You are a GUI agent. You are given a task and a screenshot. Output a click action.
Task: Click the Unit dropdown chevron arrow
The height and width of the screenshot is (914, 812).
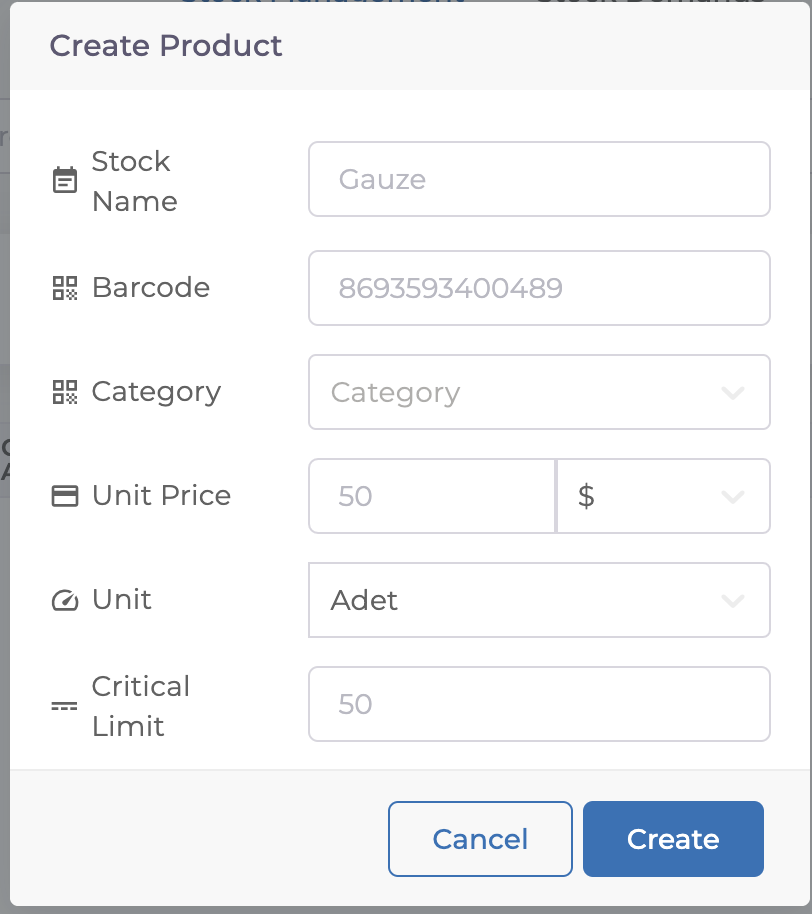(733, 601)
